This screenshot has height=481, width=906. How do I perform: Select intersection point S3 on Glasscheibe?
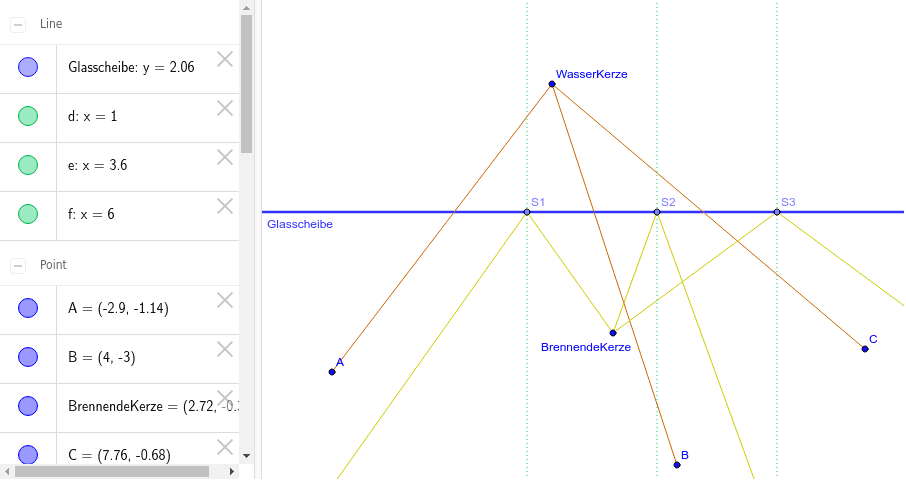[x=777, y=212]
